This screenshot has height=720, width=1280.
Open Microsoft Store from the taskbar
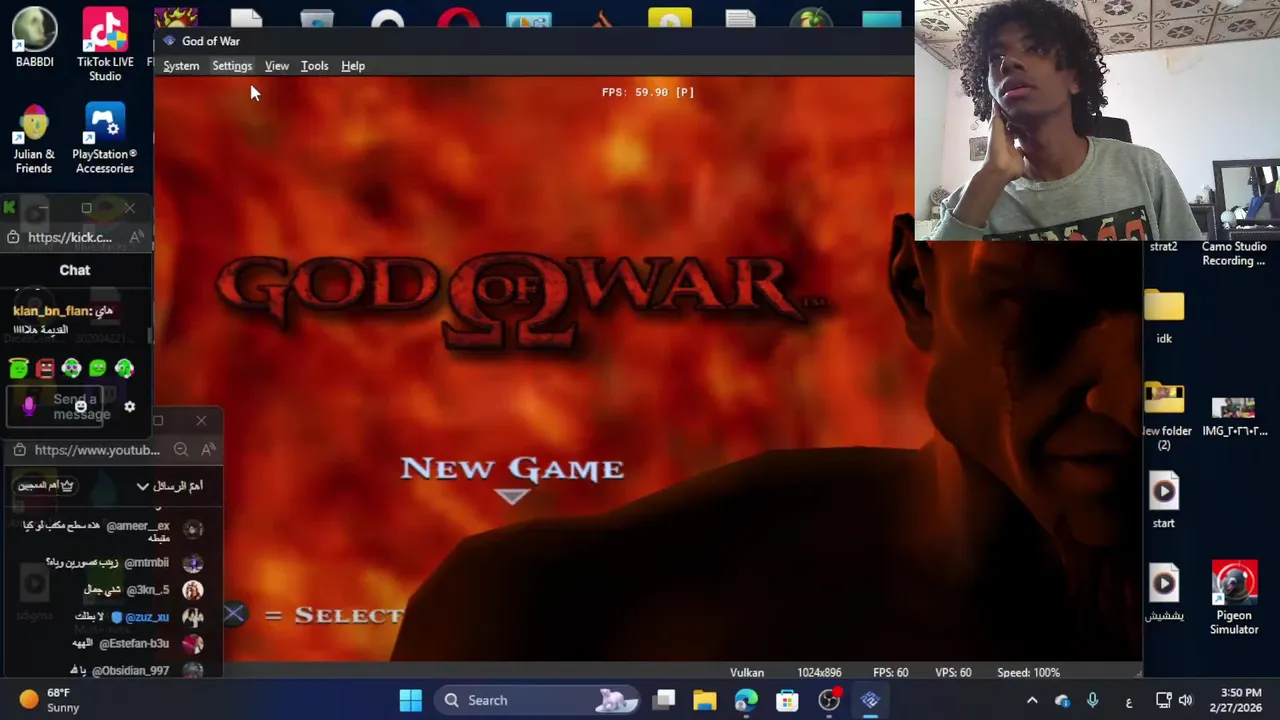(x=787, y=700)
